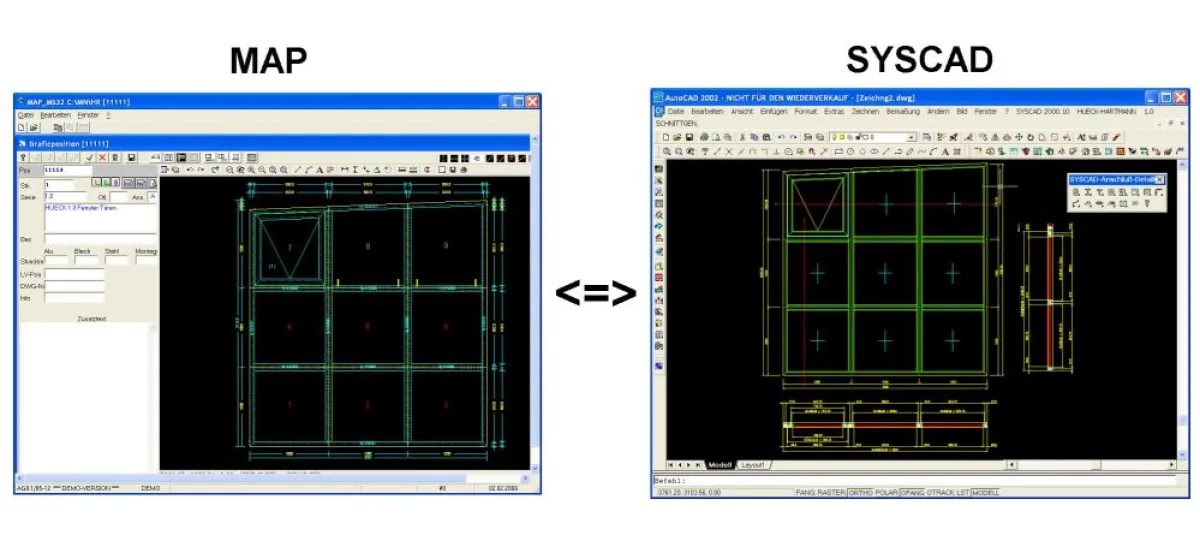Click the redo icon in AutoCAD toolbar
1200x541 pixels.
click(x=794, y=137)
